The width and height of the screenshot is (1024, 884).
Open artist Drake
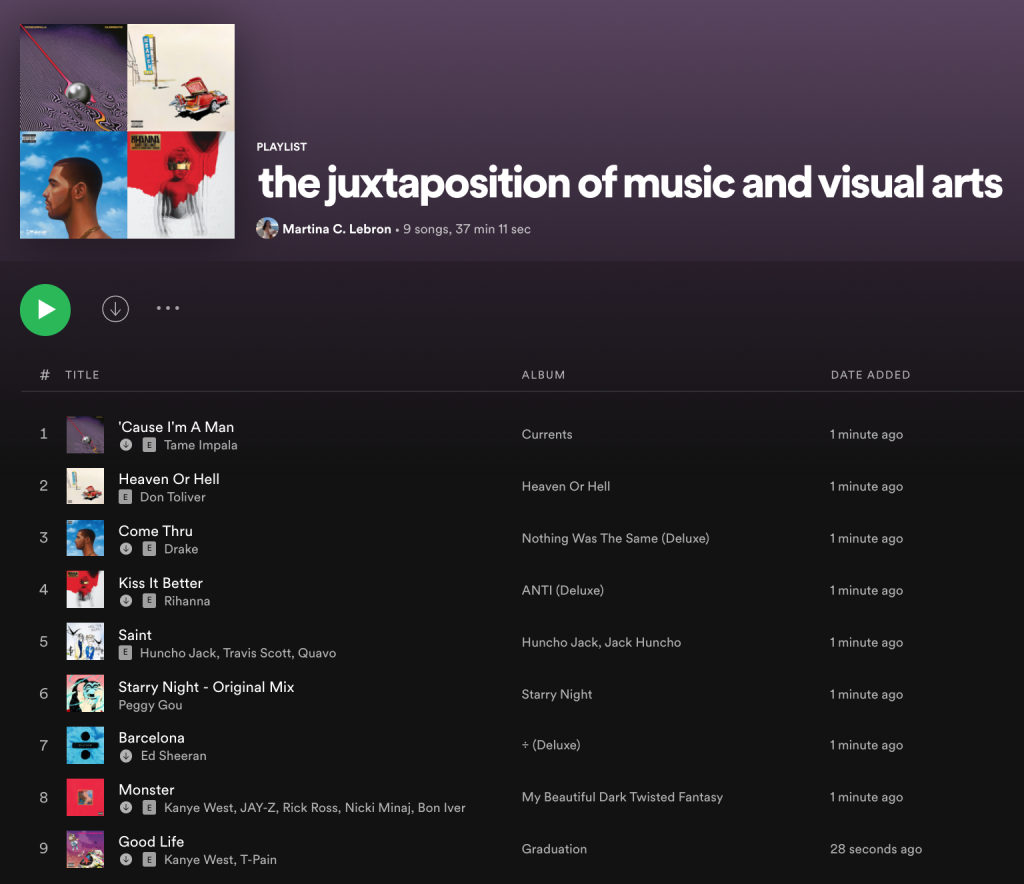click(x=181, y=549)
